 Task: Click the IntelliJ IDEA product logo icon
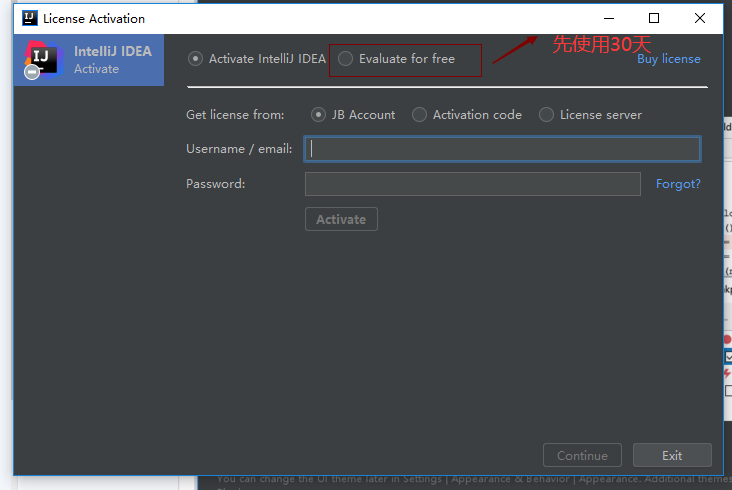43,60
